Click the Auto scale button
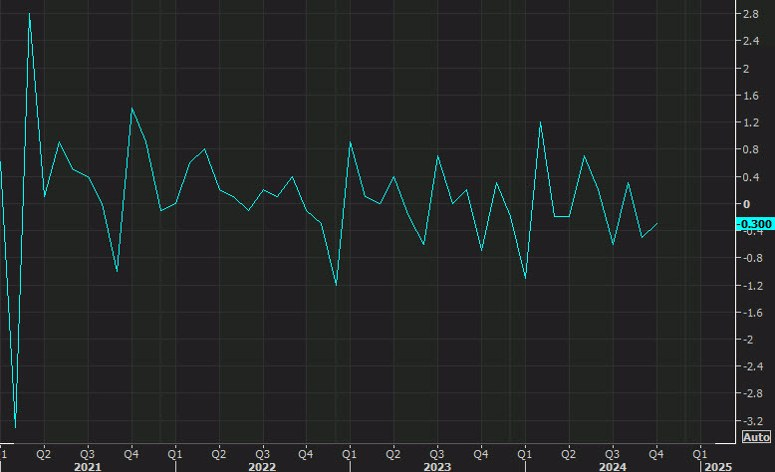The width and height of the screenshot is (775, 472). coord(756,437)
